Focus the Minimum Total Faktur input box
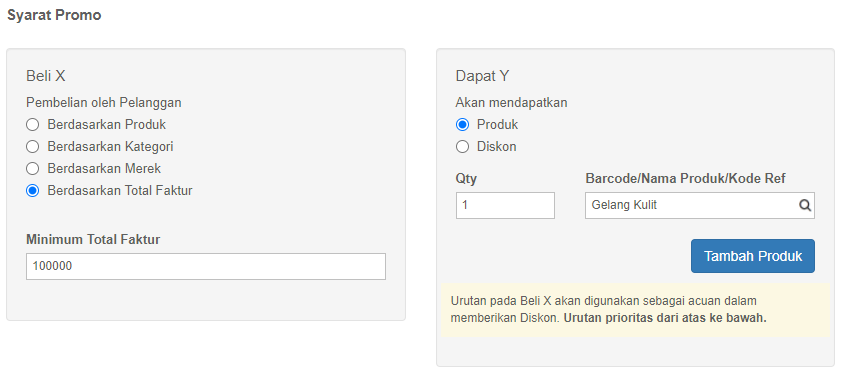The width and height of the screenshot is (841, 373). click(206, 266)
